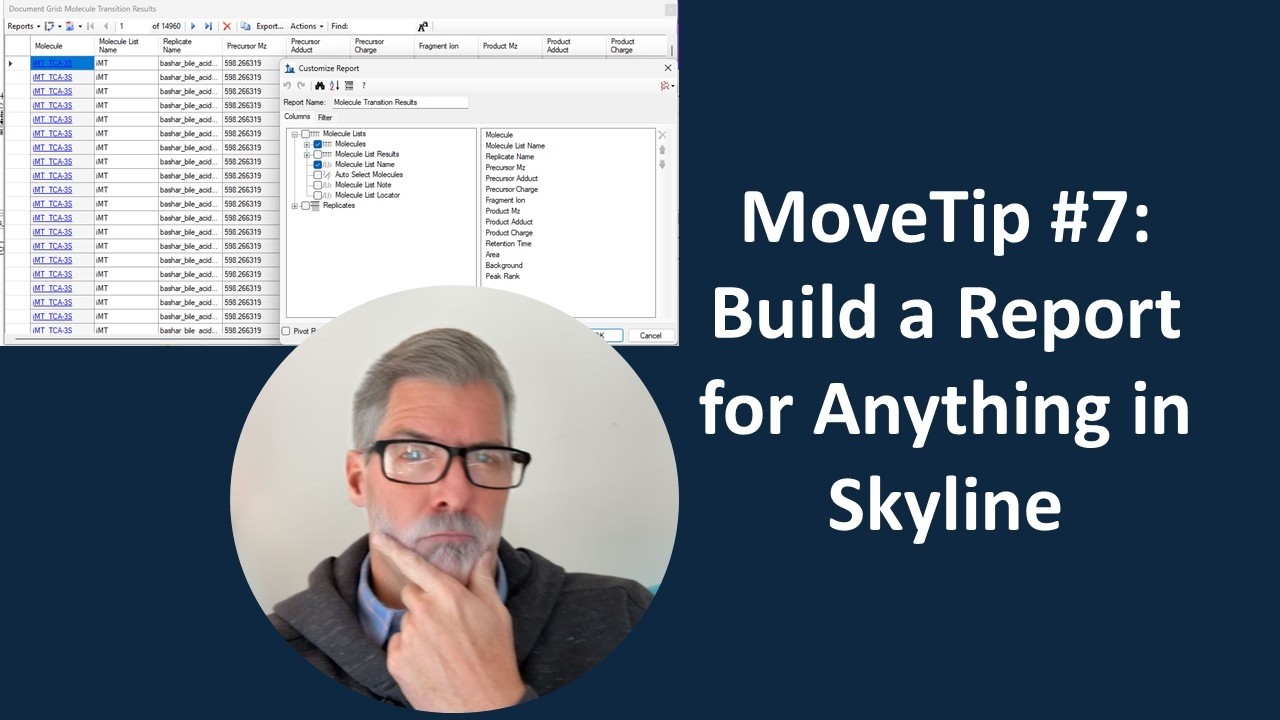This screenshot has height=720, width=1280.
Task: Click the Molecule column header in grid
Action: tap(62, 46)
